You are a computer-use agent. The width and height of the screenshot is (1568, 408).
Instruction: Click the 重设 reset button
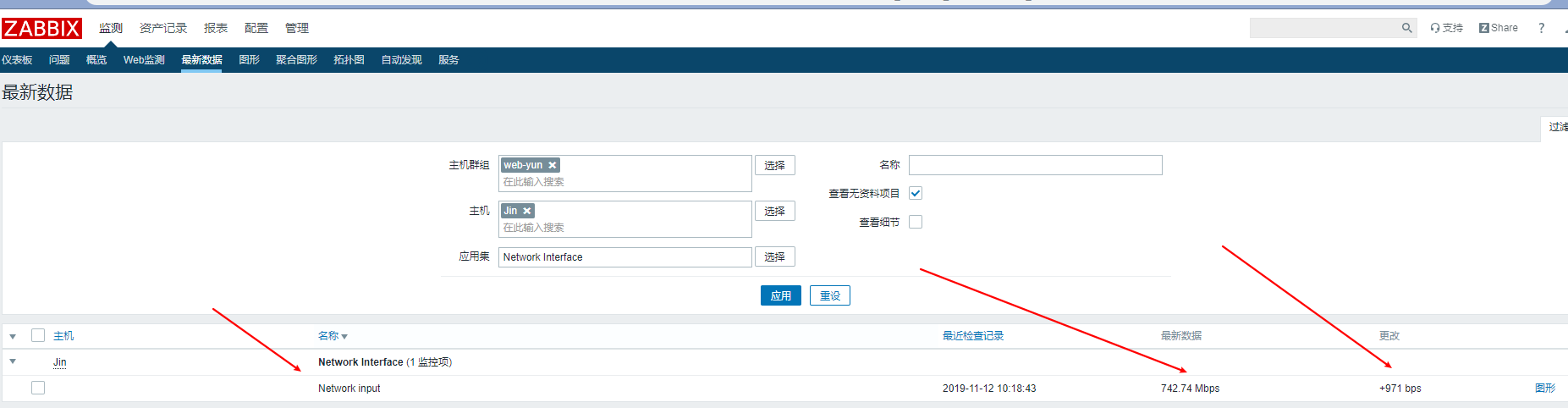tap(830, 295)
